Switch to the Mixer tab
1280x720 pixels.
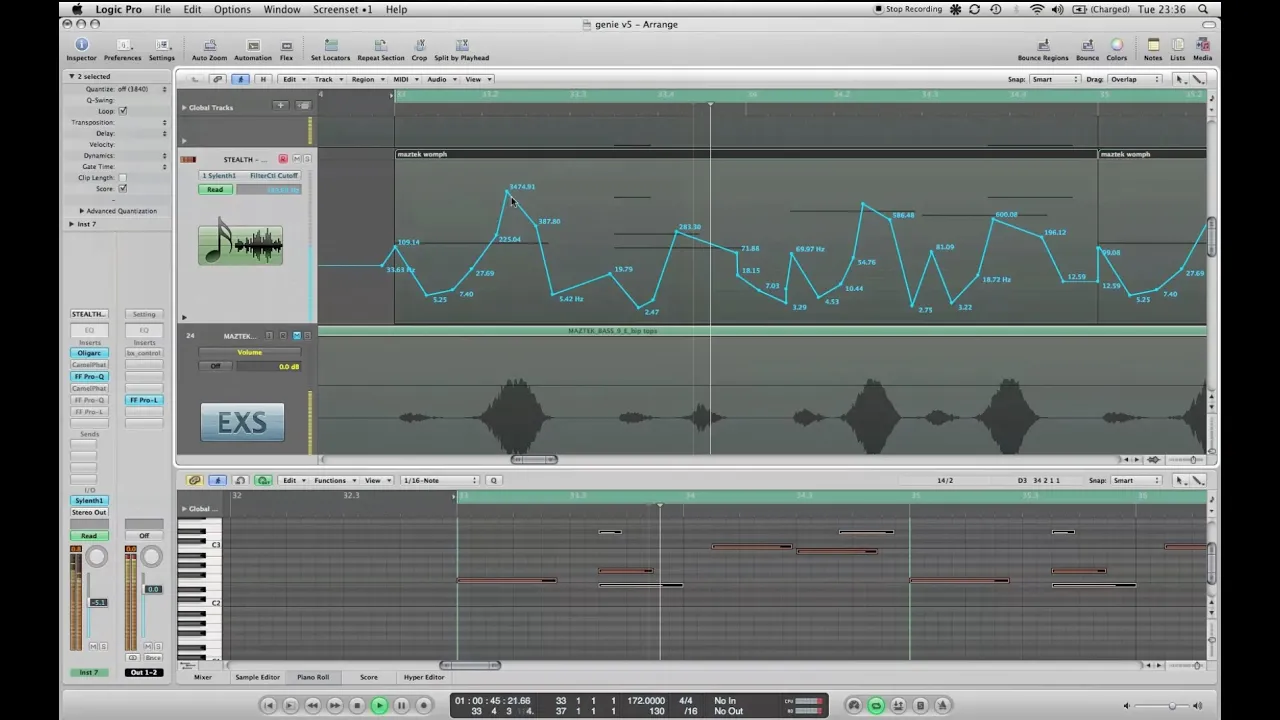click(x=203, y=677)
